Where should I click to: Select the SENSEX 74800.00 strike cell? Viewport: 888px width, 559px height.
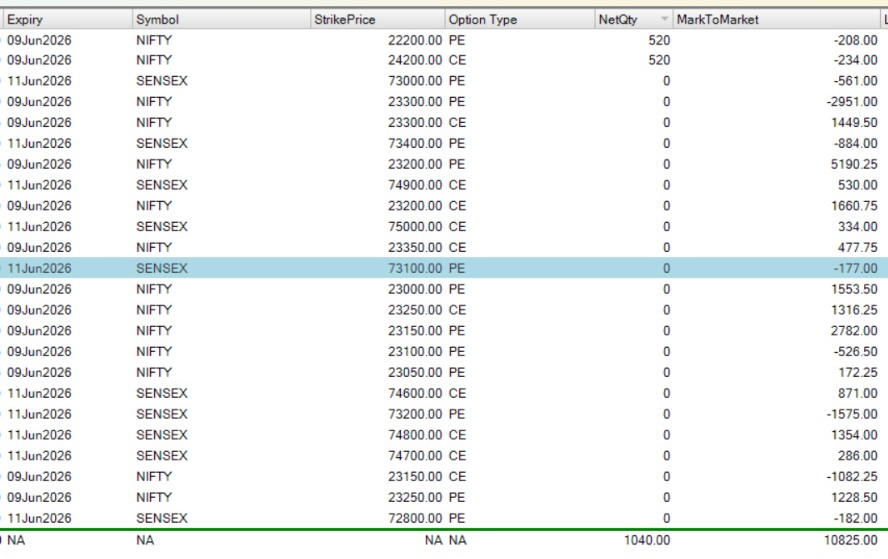pyautogui.click(x=415, y=435)
